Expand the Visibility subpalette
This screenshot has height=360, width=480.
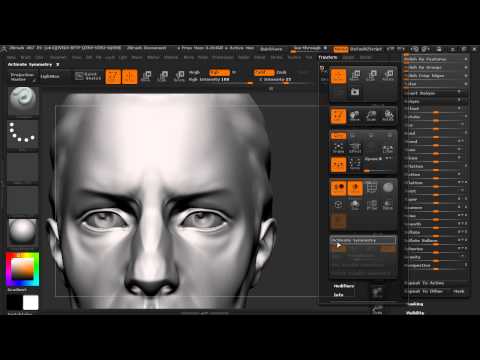pos(415,312)
